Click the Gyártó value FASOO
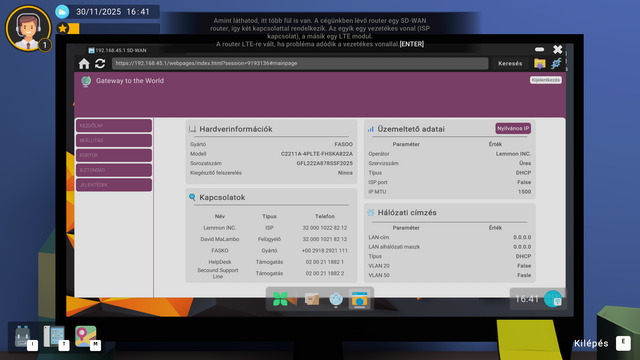Image resolution: width=640 pixels, height=360 pixels. (344, 144)
